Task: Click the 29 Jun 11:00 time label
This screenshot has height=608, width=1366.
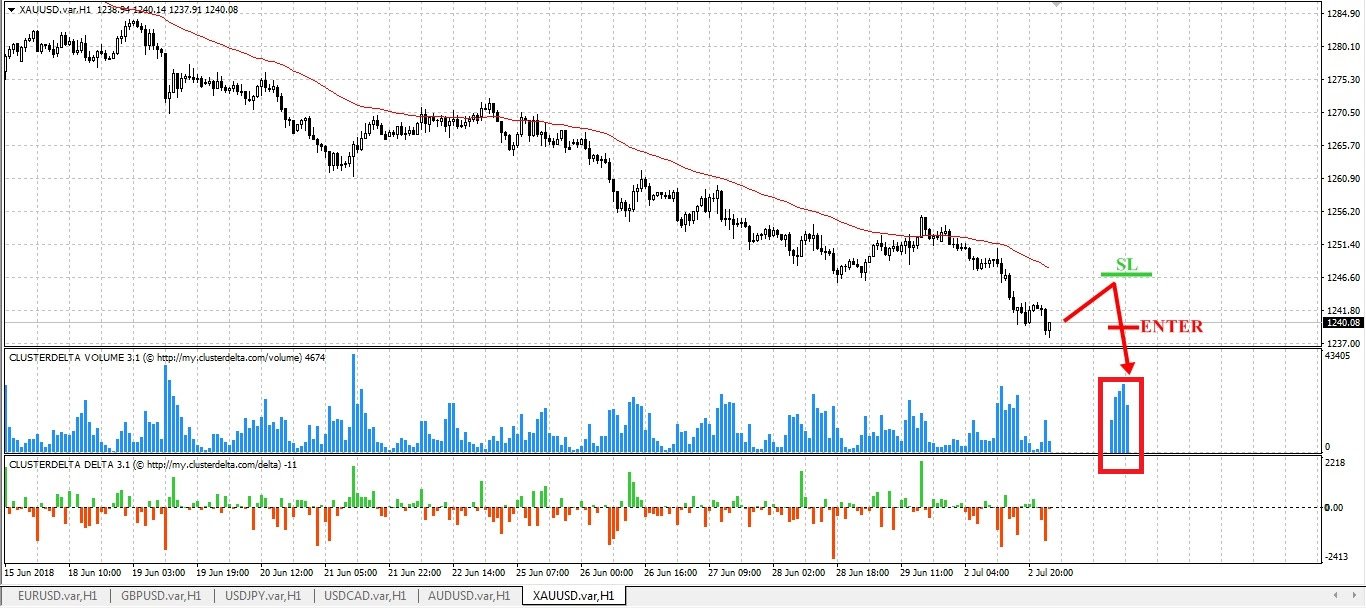Action: coord(927,573)
